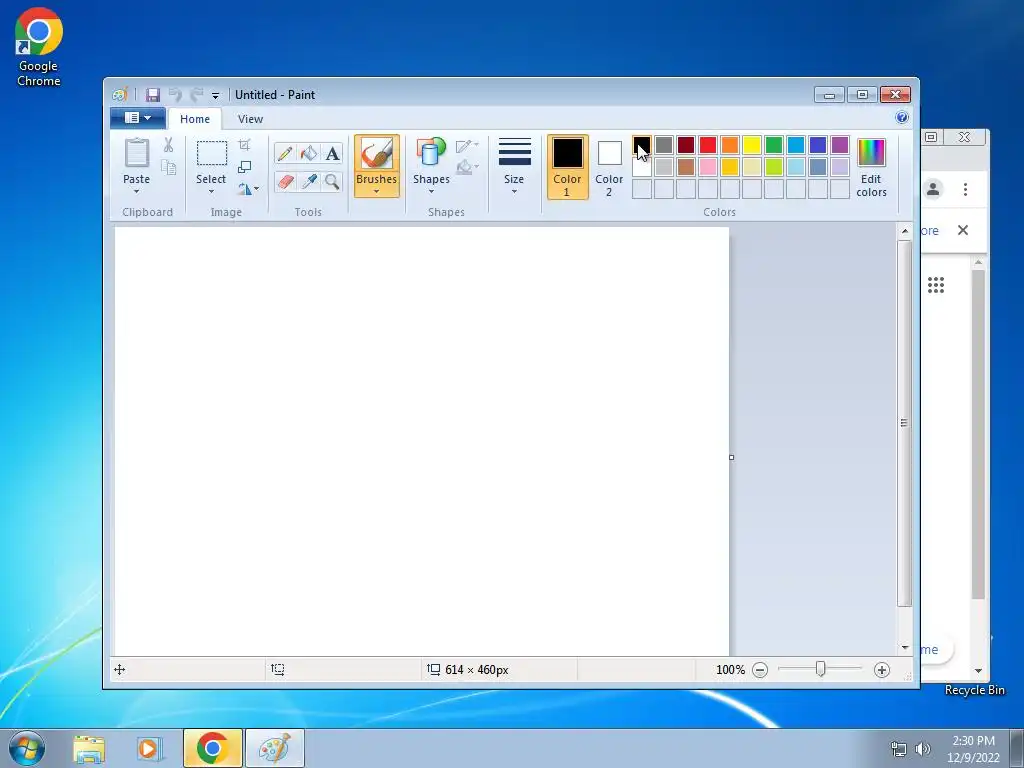Pick the green color swatch
The image size is (1024, 768).
[x=774, y=145]
